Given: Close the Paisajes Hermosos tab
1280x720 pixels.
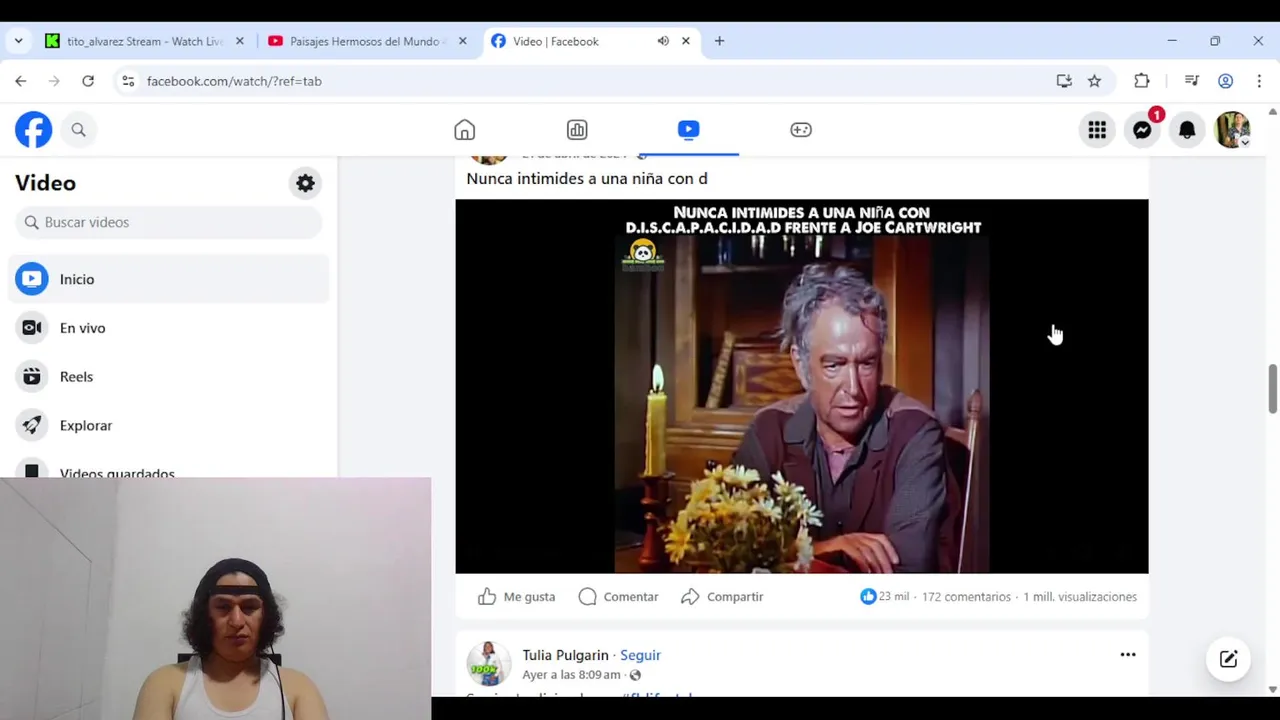Looking at the screenshot, I should click(x=463, y=41).
